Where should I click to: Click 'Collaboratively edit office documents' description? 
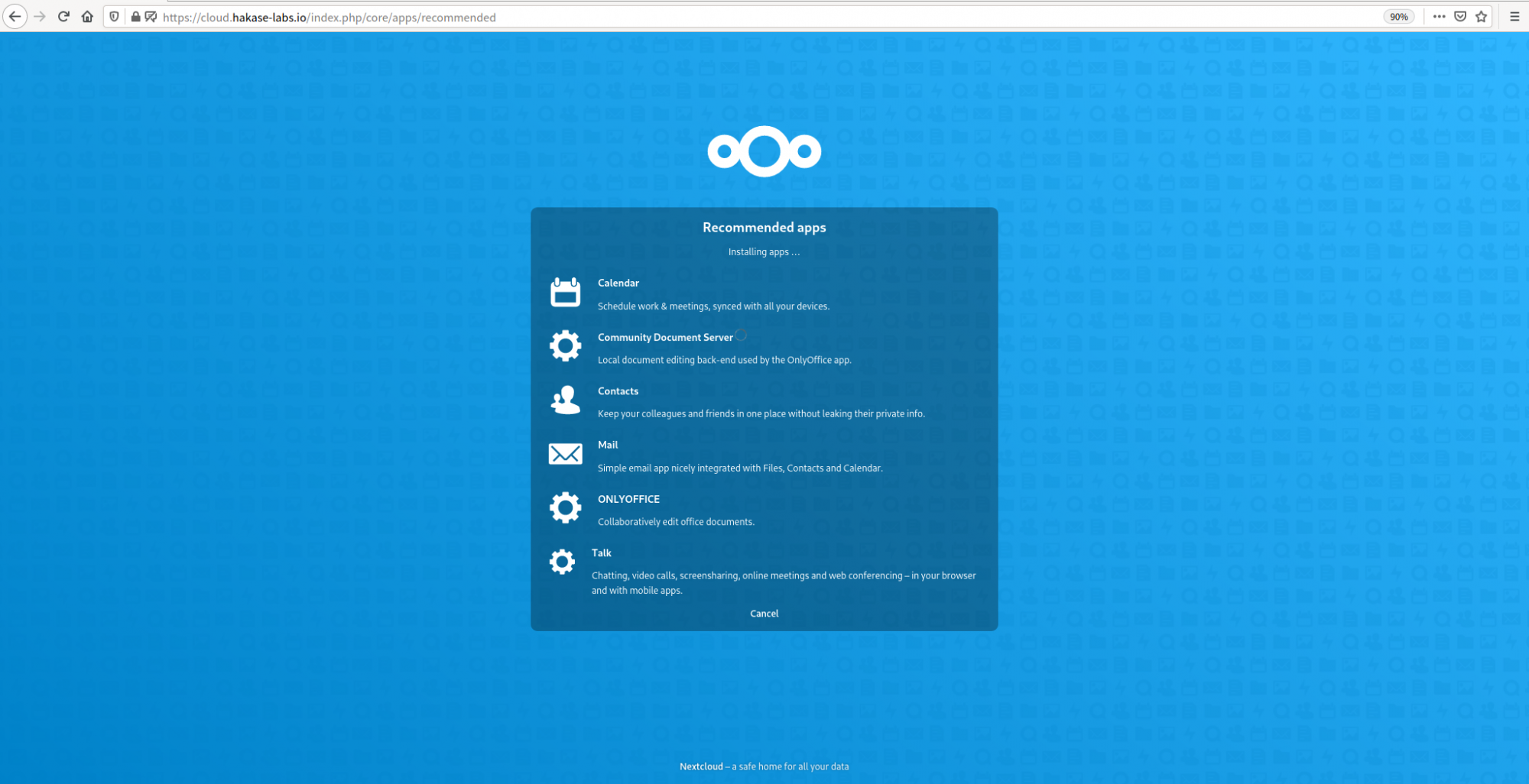(676, 522)
